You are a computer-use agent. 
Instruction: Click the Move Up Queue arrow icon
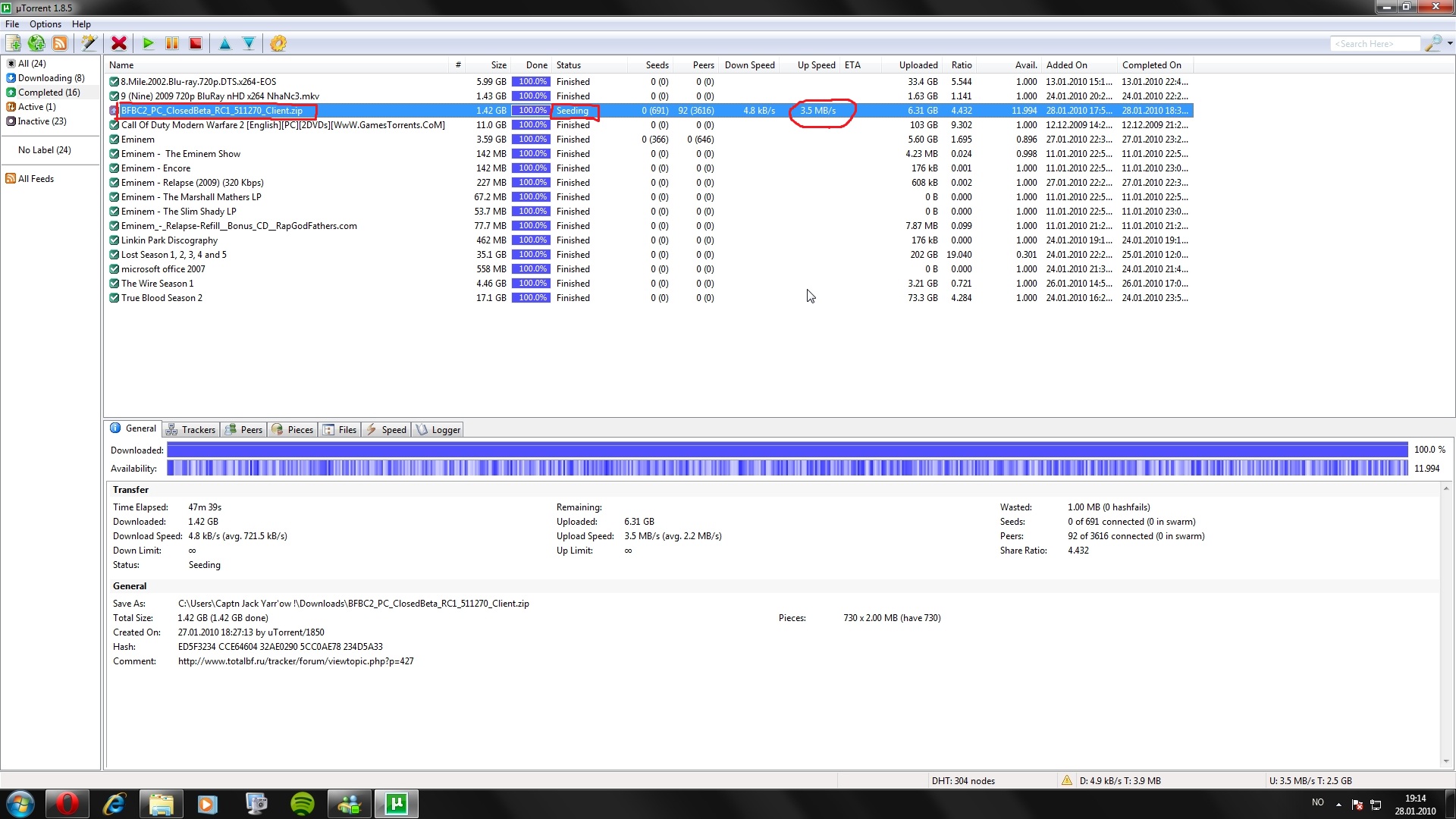[x=224, y=43]
